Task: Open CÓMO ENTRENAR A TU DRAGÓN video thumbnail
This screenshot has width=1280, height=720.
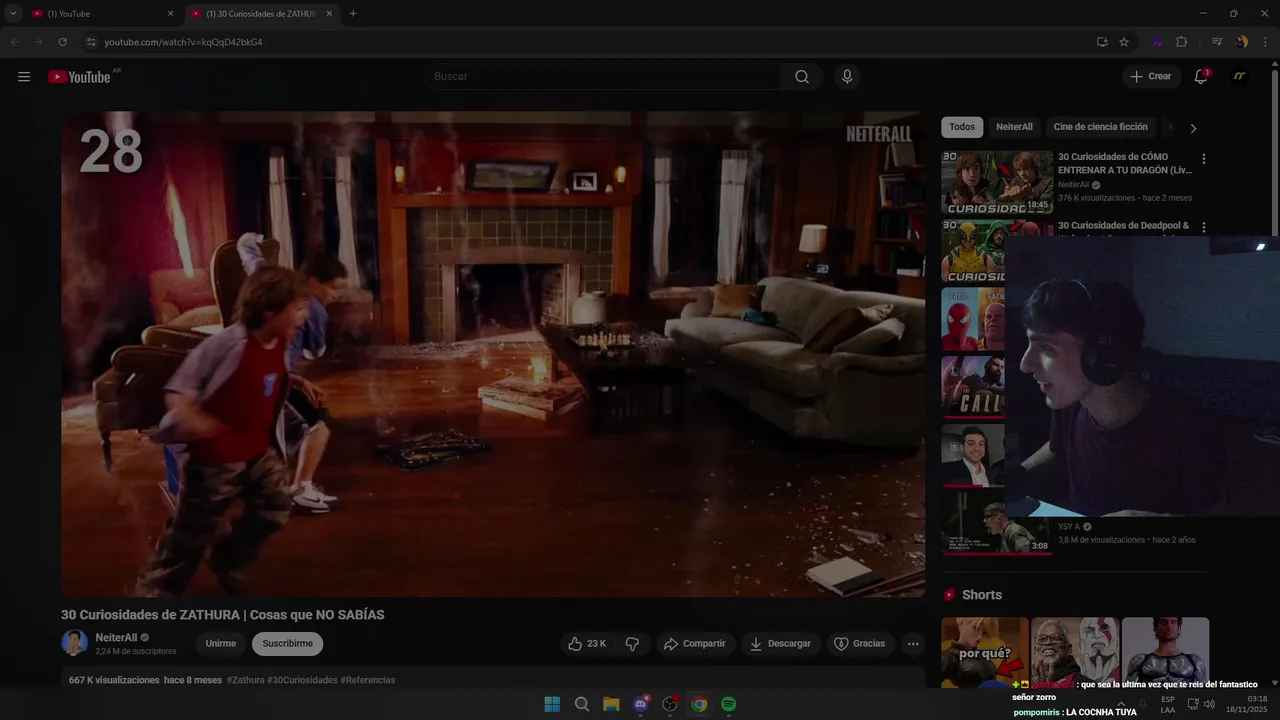Action: (x=997, y=182)
